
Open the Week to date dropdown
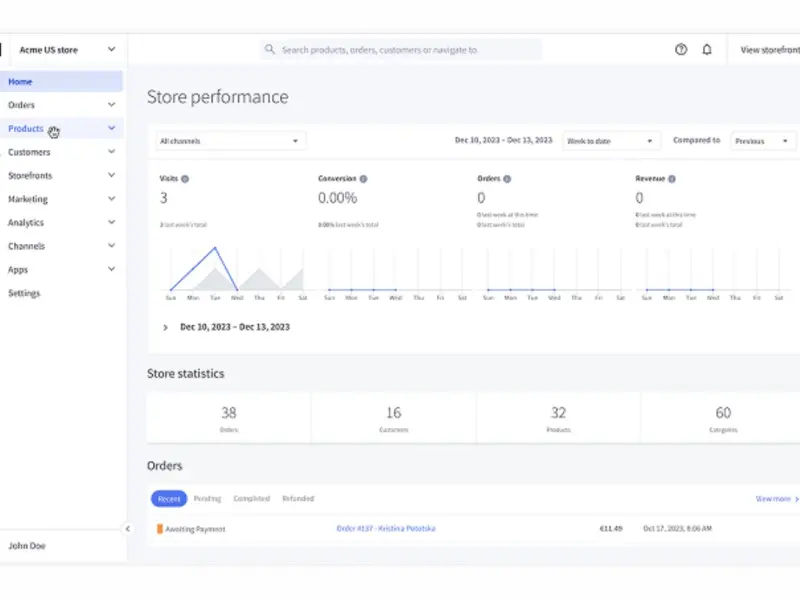[611, 141]
